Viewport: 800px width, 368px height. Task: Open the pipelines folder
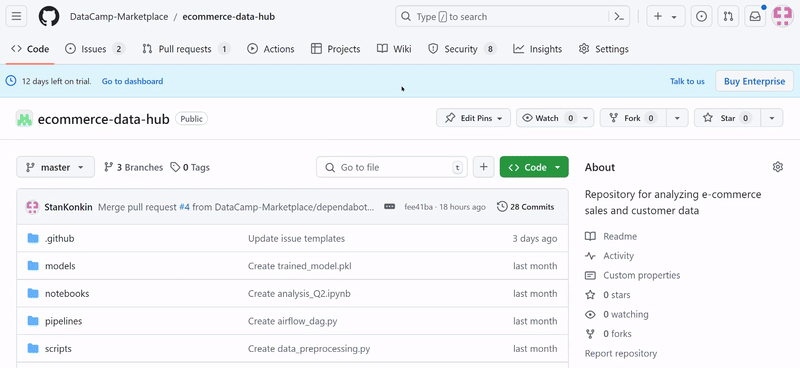click(63, 321)
